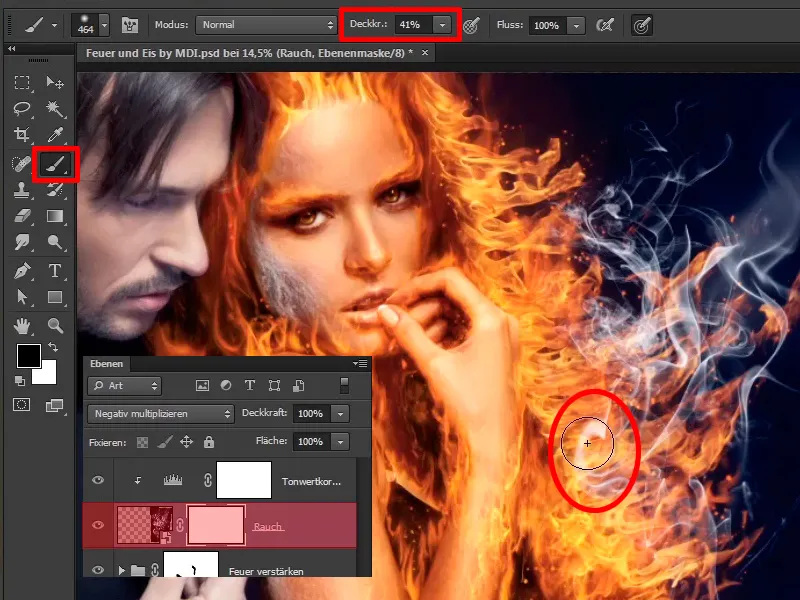The height and width of the screenshot is (600, 800).
Task: Toggle Quick Mask mode
Action: click(21, 405)
